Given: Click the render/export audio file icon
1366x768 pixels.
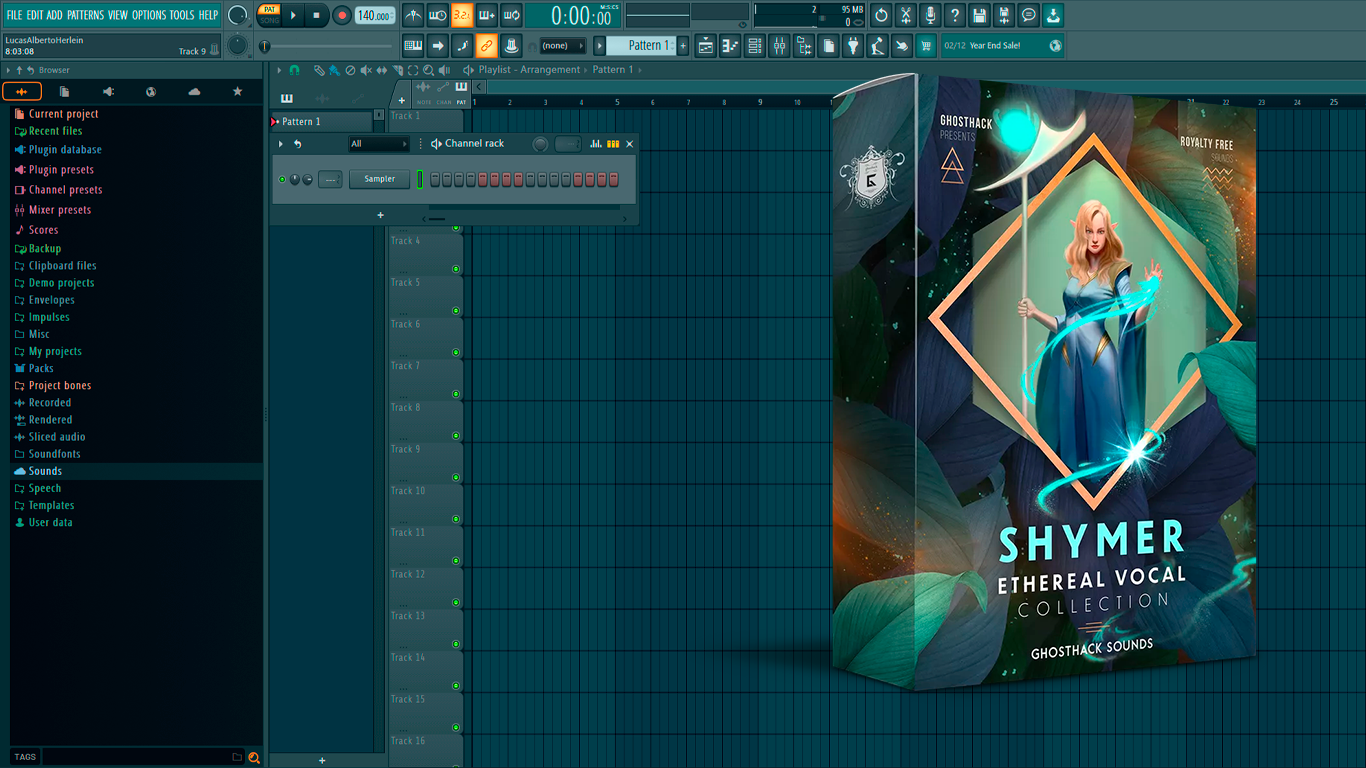Looking at the screenshot, I should click(x=1004, y=15).
